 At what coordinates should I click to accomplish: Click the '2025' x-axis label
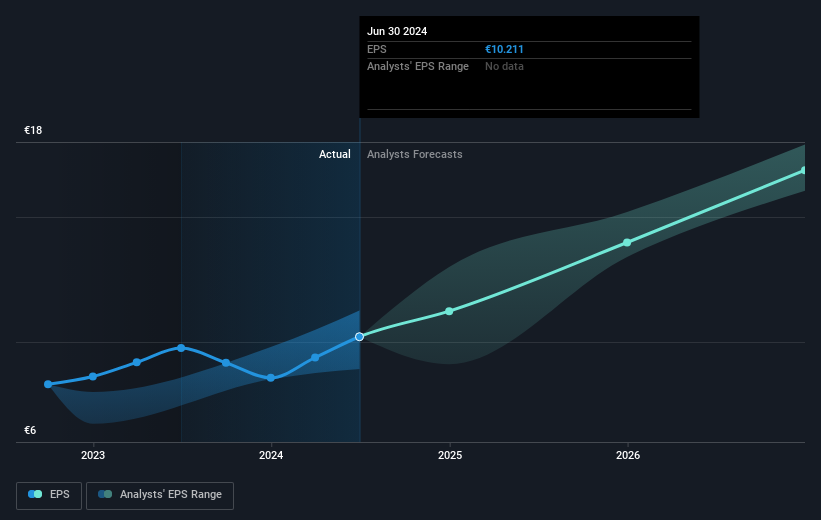pos(450,455)
